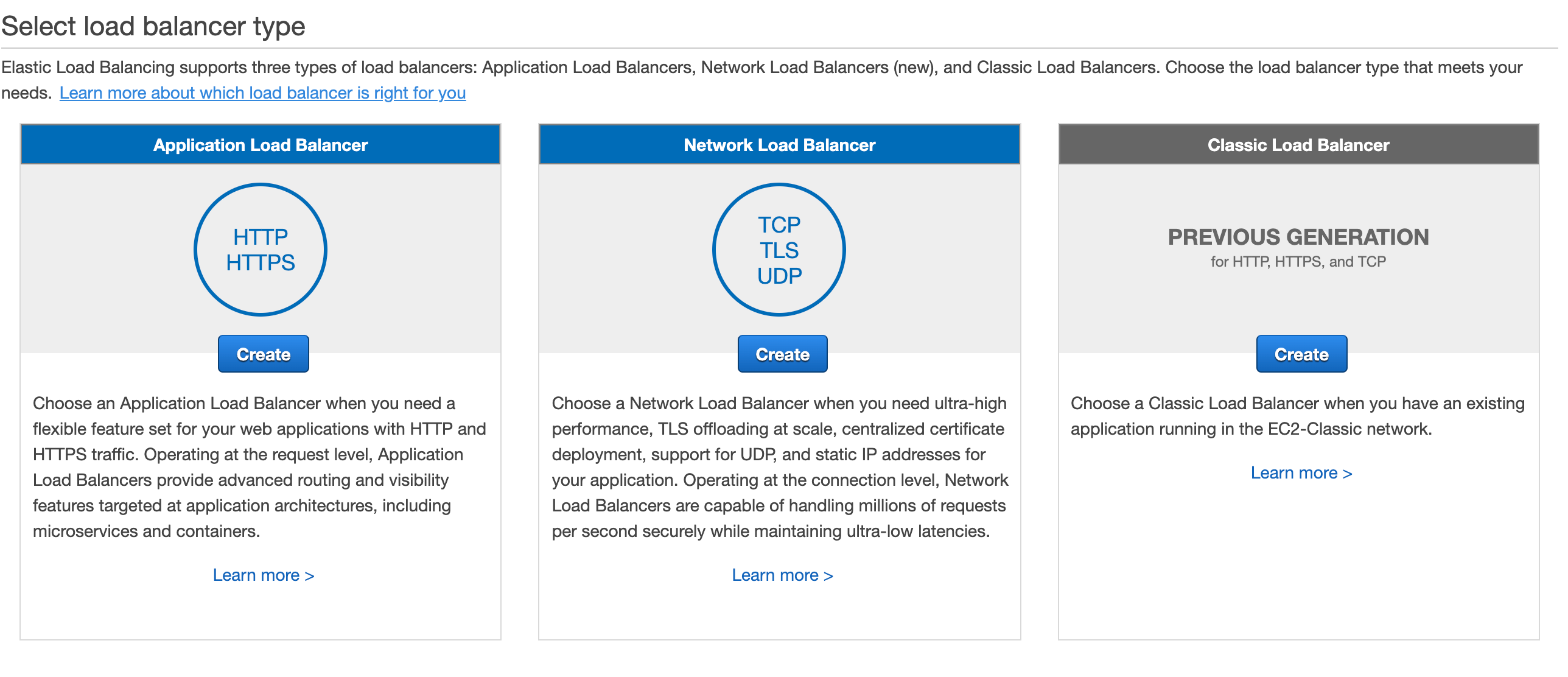Click the Application Load Balancer description paragraph

coord(259,467)
